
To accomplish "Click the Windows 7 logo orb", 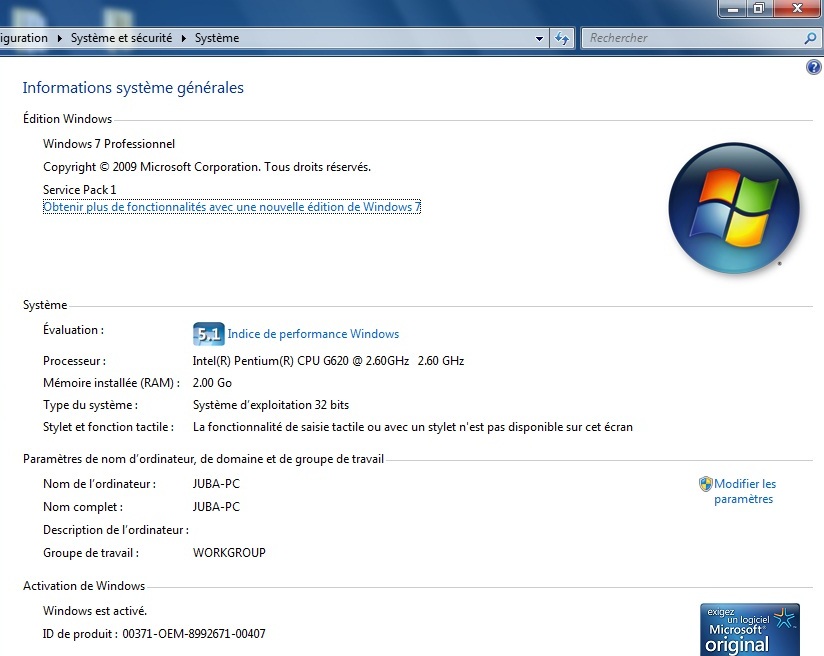I will point(734,208).
